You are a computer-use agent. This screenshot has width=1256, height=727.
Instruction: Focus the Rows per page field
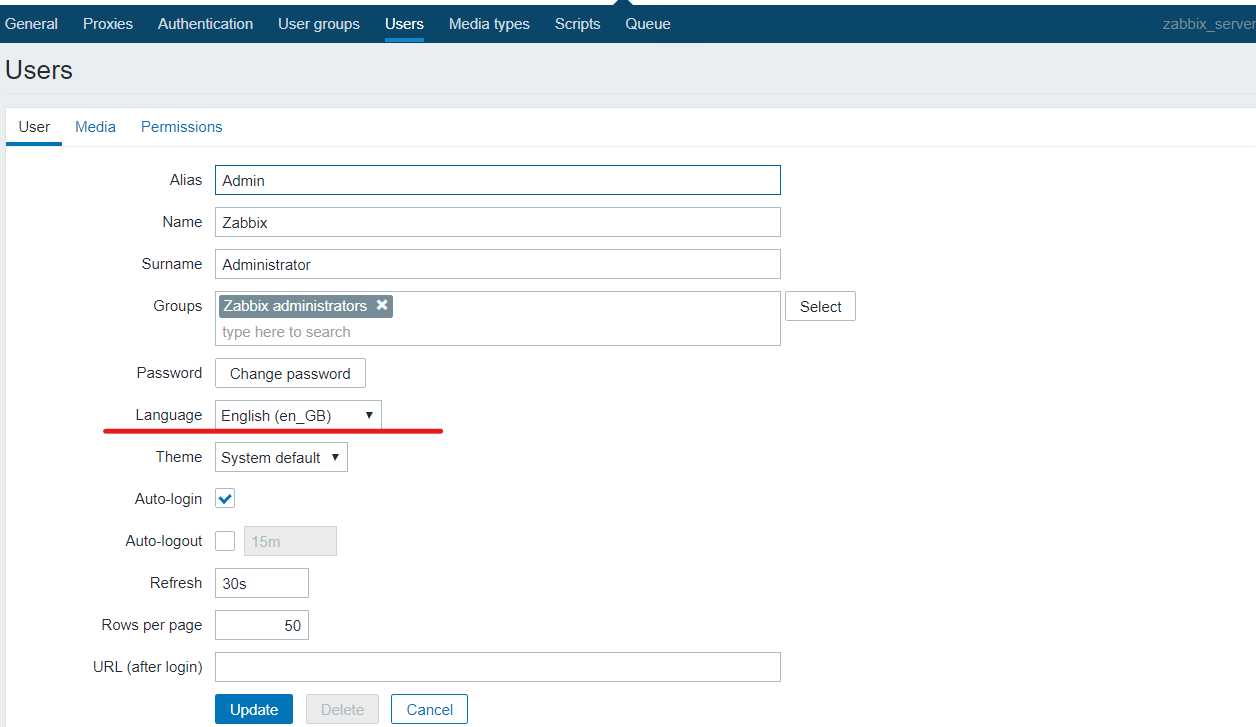[x=262, y=625]
